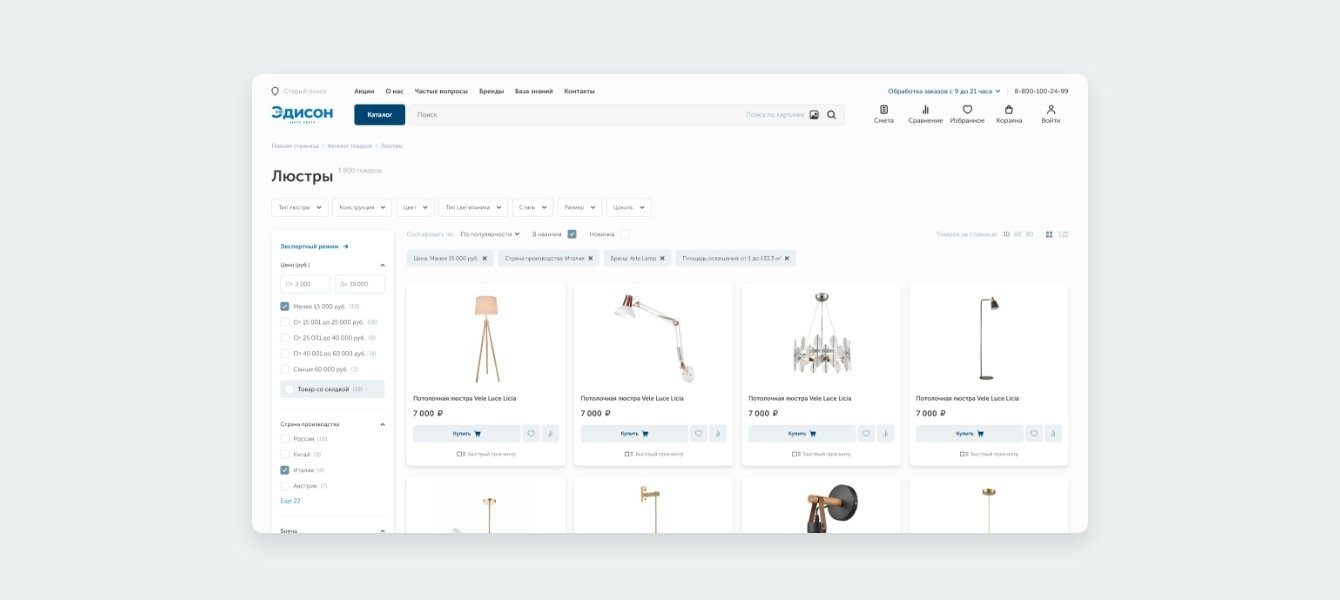The width and height of the screenshot is (1340, 600).
Task: Click the Эдисон logo
Action: click(x=302, y=114)
